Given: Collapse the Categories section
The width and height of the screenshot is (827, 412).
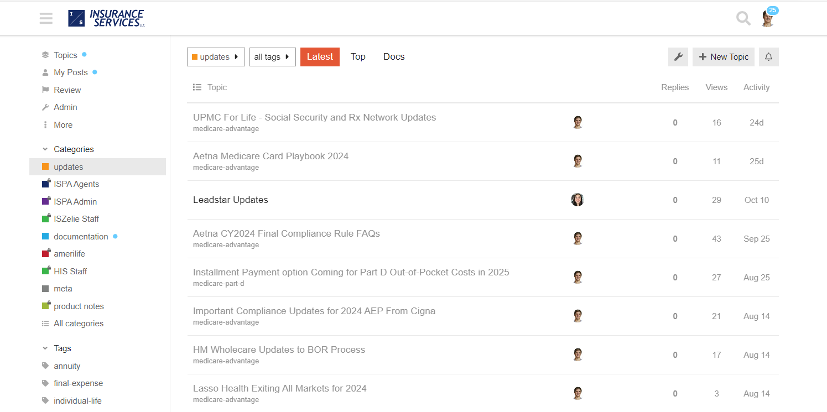Looking at the screenshot, I should pos(68,149).
